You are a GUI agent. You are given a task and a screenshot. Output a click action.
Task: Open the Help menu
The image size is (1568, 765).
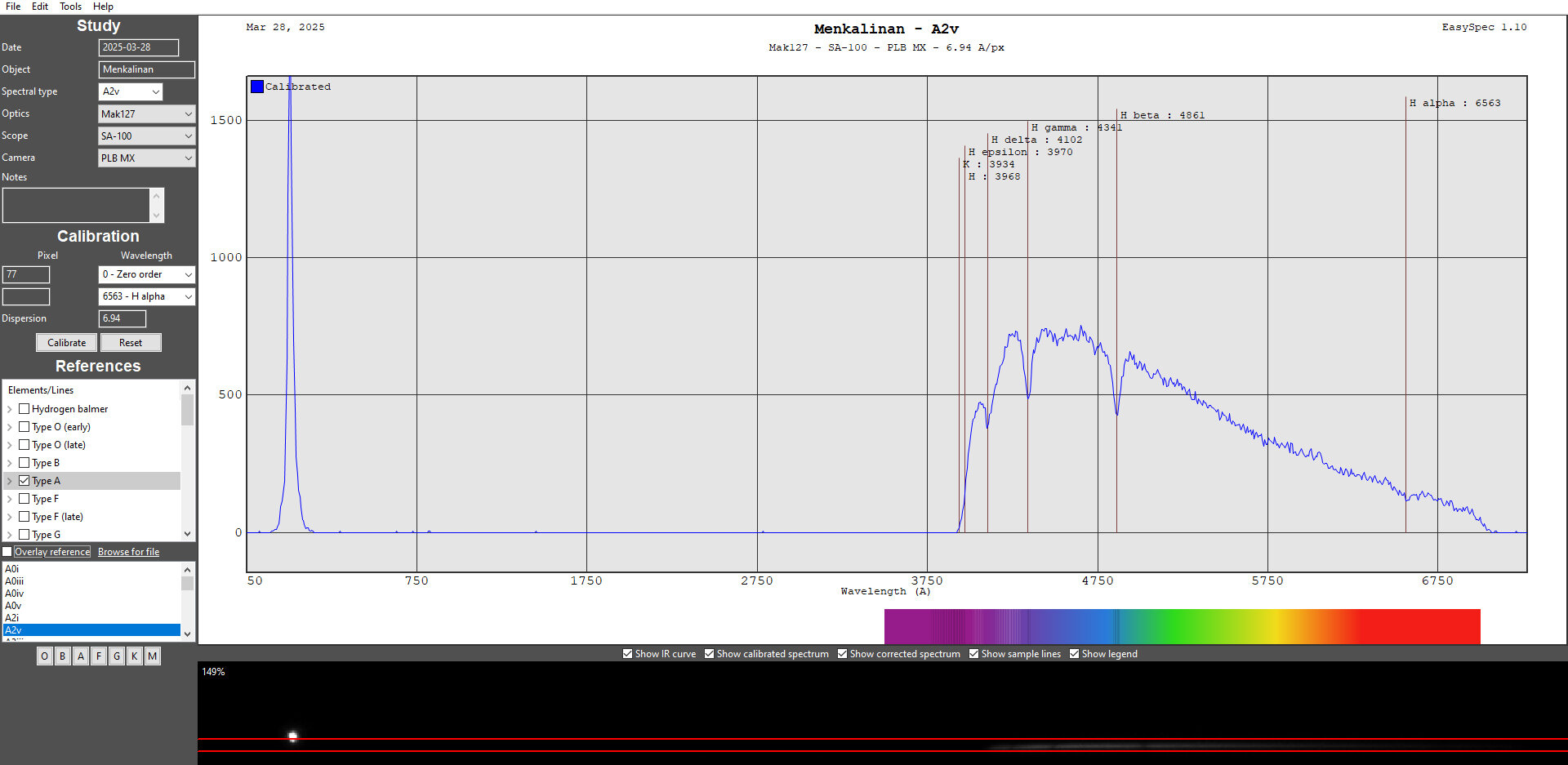tap(103, 7)
